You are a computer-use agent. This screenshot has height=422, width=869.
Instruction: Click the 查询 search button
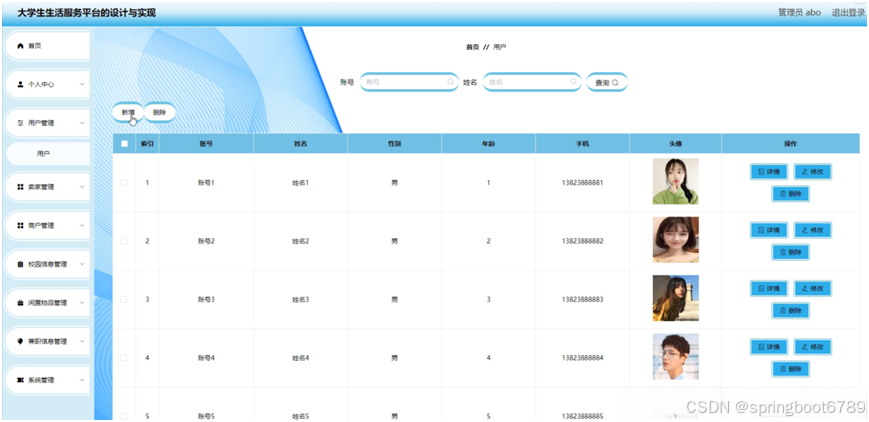click(x=607, y=82)
